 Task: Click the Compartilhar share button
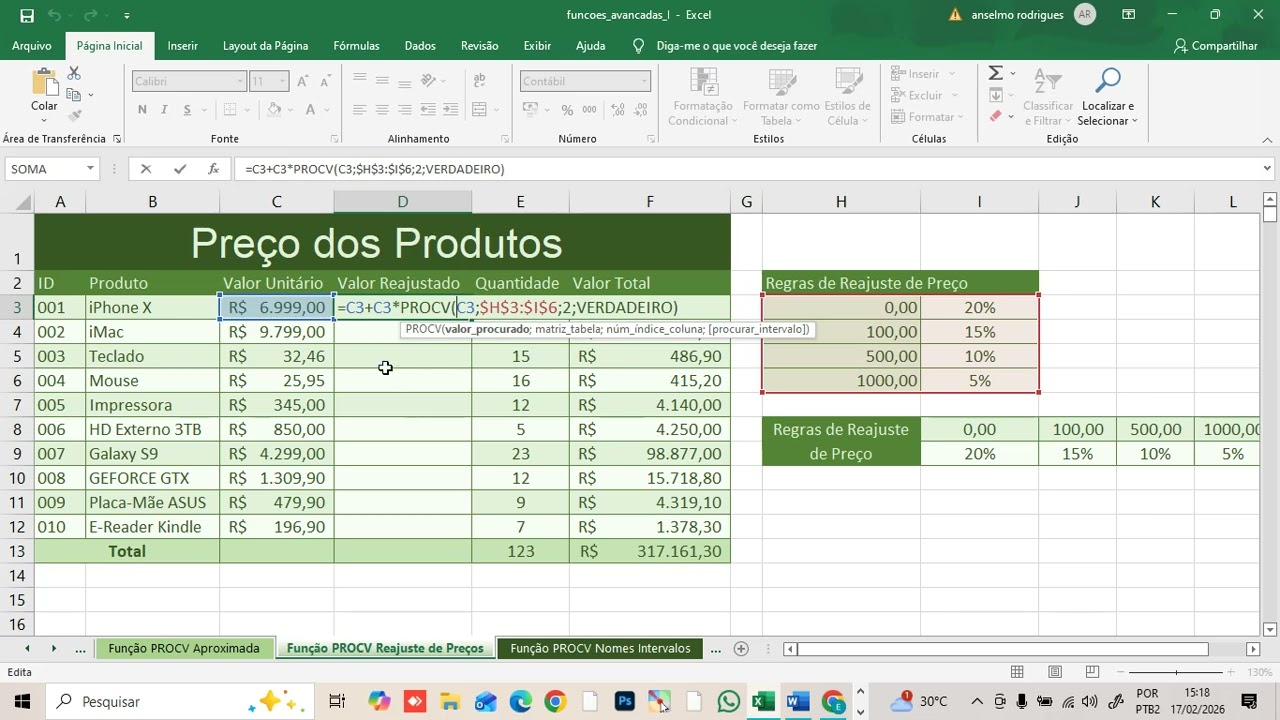(x=1215, y=46)
